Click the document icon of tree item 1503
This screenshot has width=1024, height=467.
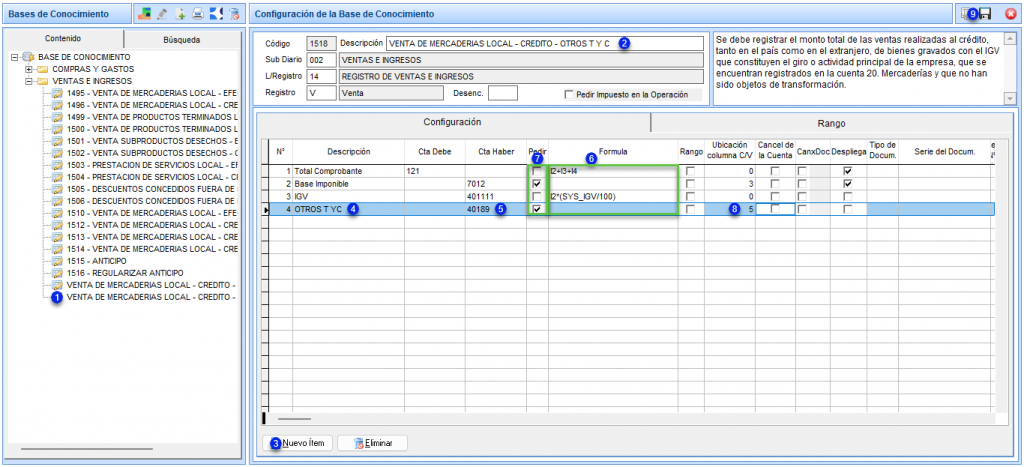57,165
